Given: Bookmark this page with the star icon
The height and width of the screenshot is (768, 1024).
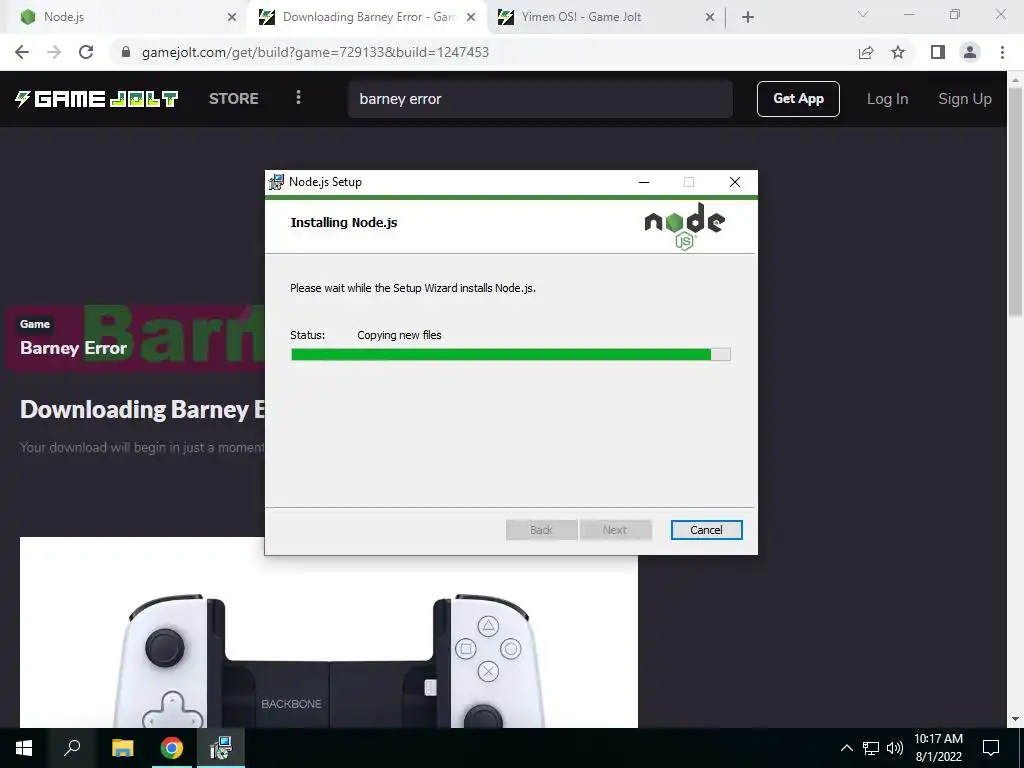Looking at the screenshot, I should [x=898, y=52].
